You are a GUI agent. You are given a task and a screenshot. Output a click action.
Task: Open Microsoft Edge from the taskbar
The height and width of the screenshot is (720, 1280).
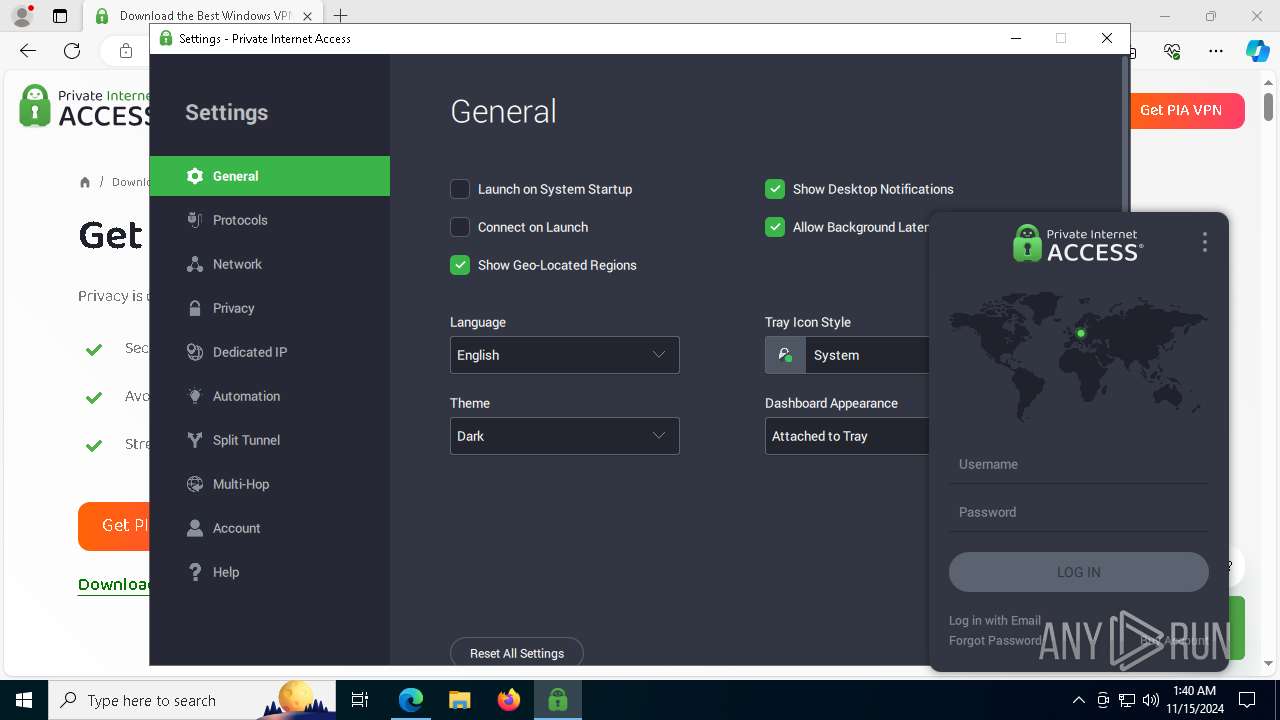[411, 700]
